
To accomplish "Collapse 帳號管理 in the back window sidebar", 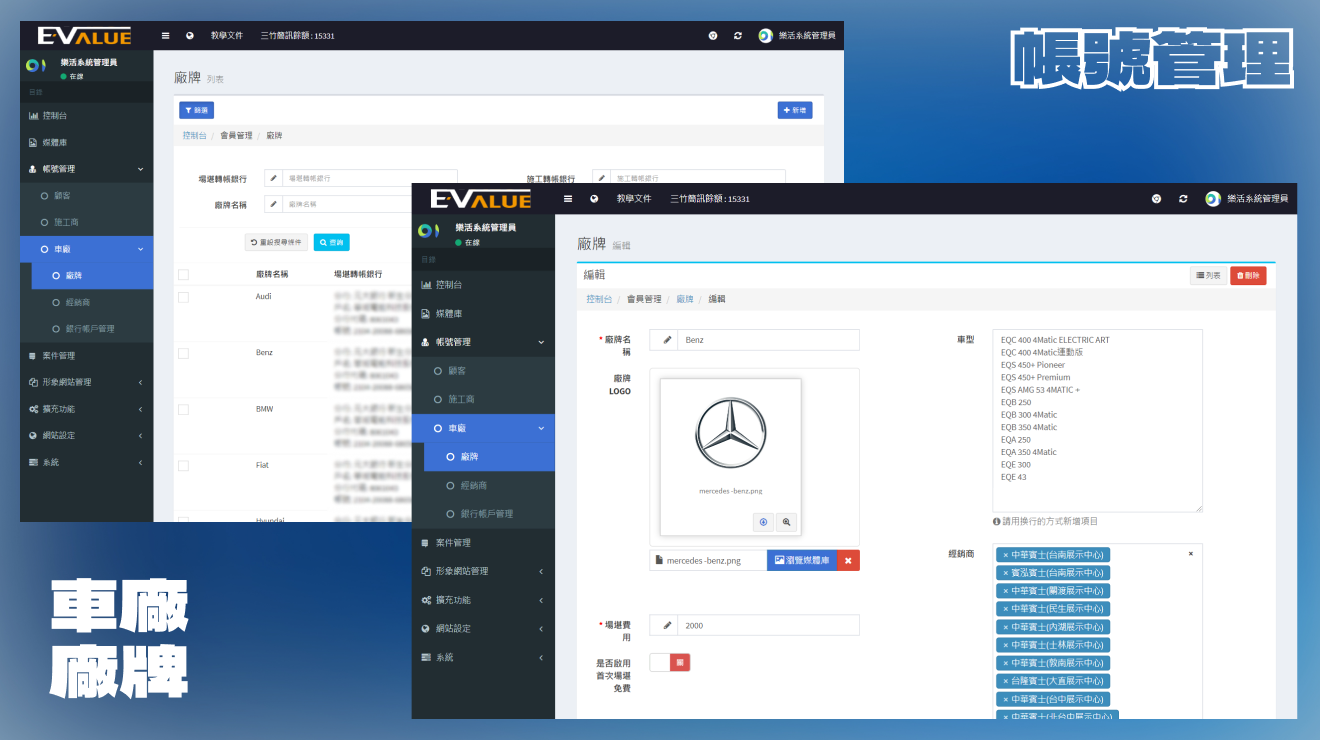I will [86, 169].
